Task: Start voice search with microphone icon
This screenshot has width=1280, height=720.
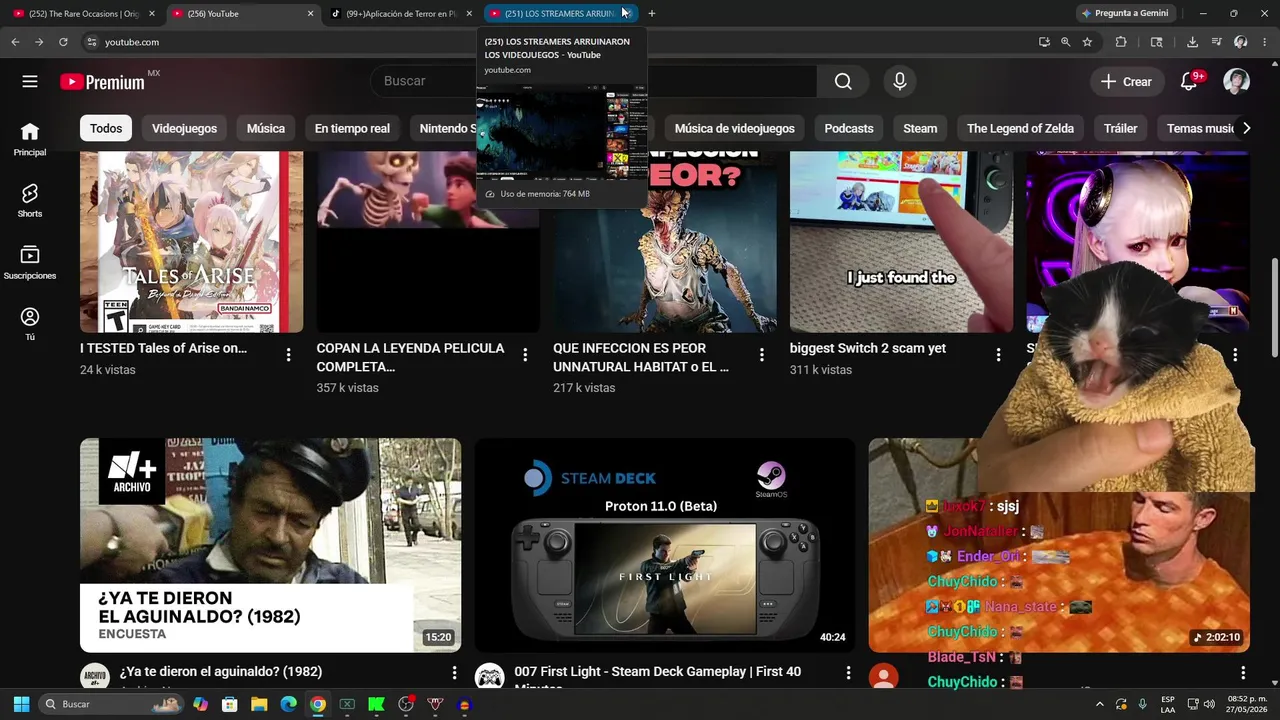Action: pyautogui.click(x=900, y=82)
